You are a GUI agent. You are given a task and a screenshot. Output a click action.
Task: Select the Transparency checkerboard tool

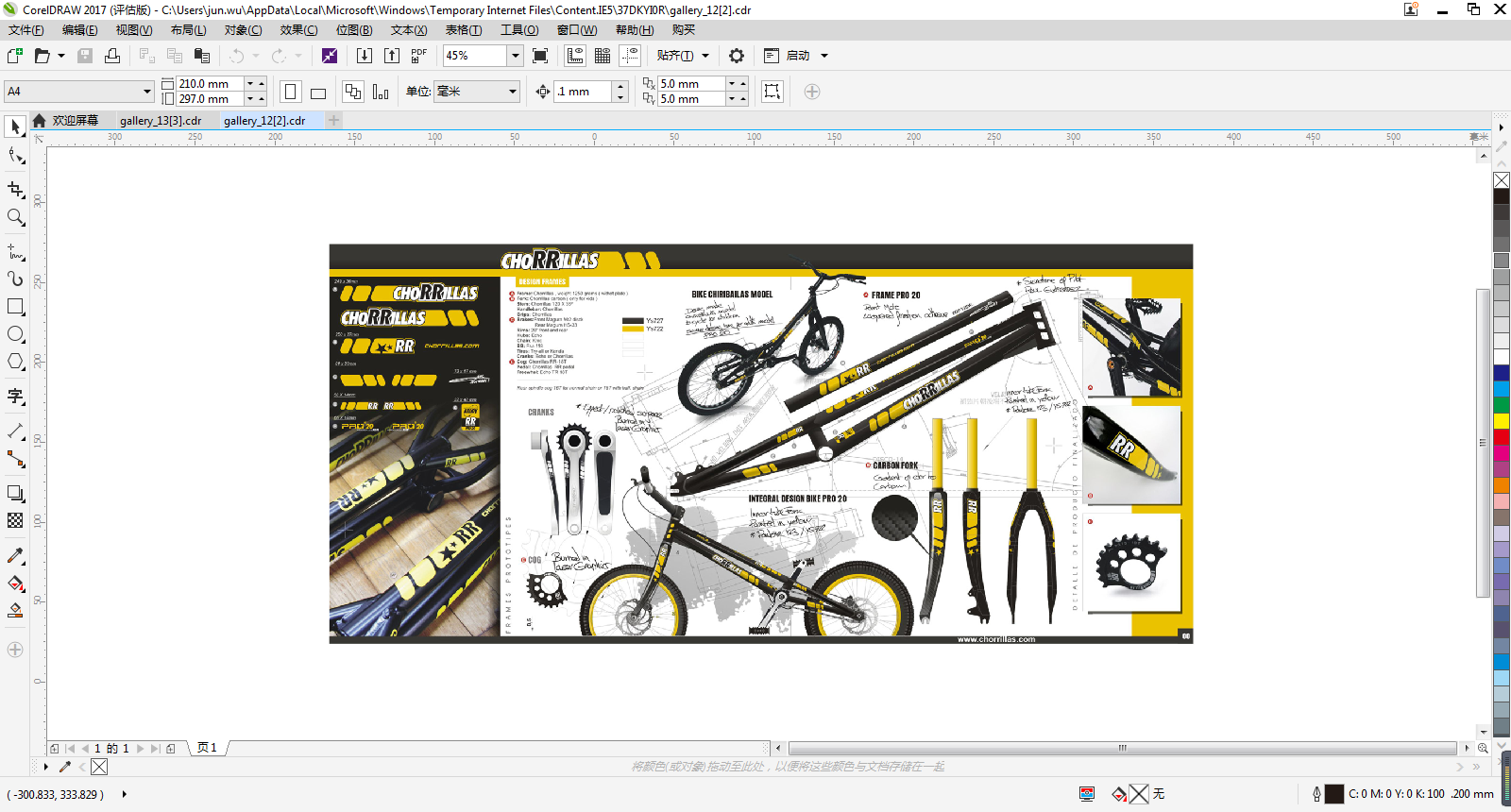(x=15, y=520)
